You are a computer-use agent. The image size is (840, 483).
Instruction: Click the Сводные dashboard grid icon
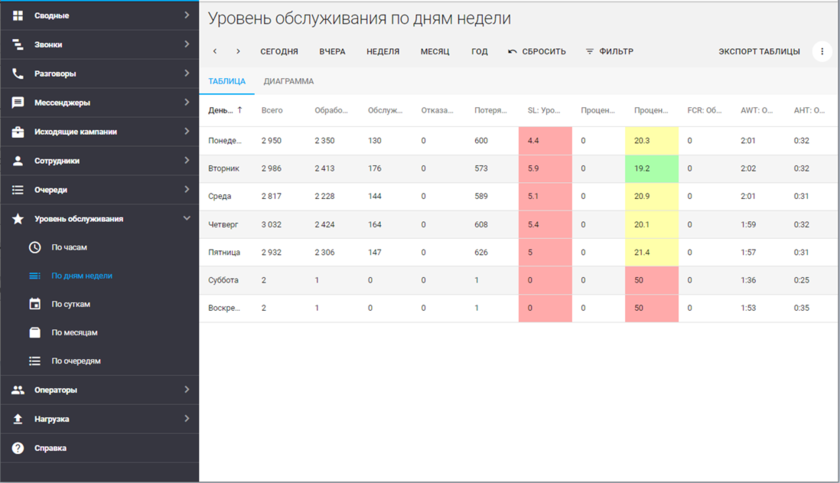coord(18,16)
